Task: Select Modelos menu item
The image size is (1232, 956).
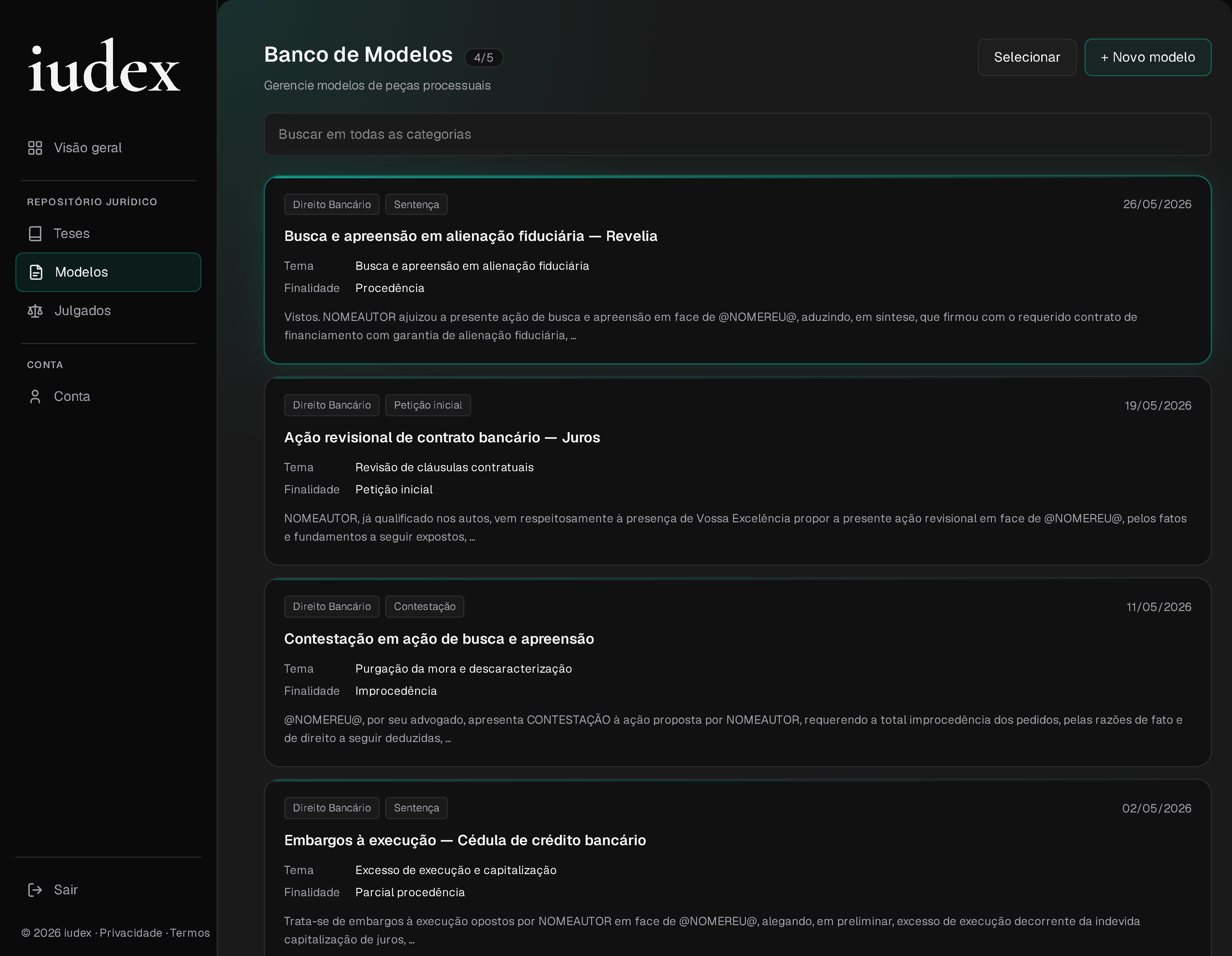Action: (108, 272)
